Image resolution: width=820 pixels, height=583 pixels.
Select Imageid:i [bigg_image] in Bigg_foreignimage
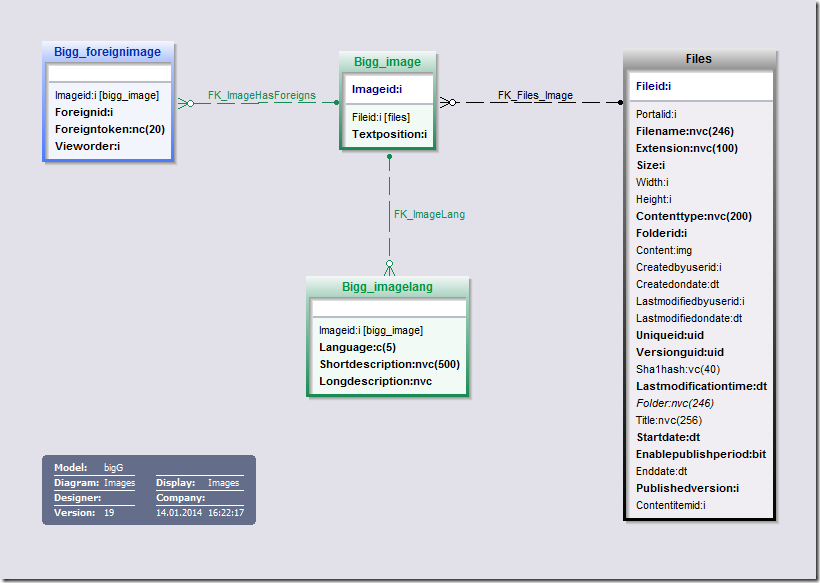click(x=107, y=95)
